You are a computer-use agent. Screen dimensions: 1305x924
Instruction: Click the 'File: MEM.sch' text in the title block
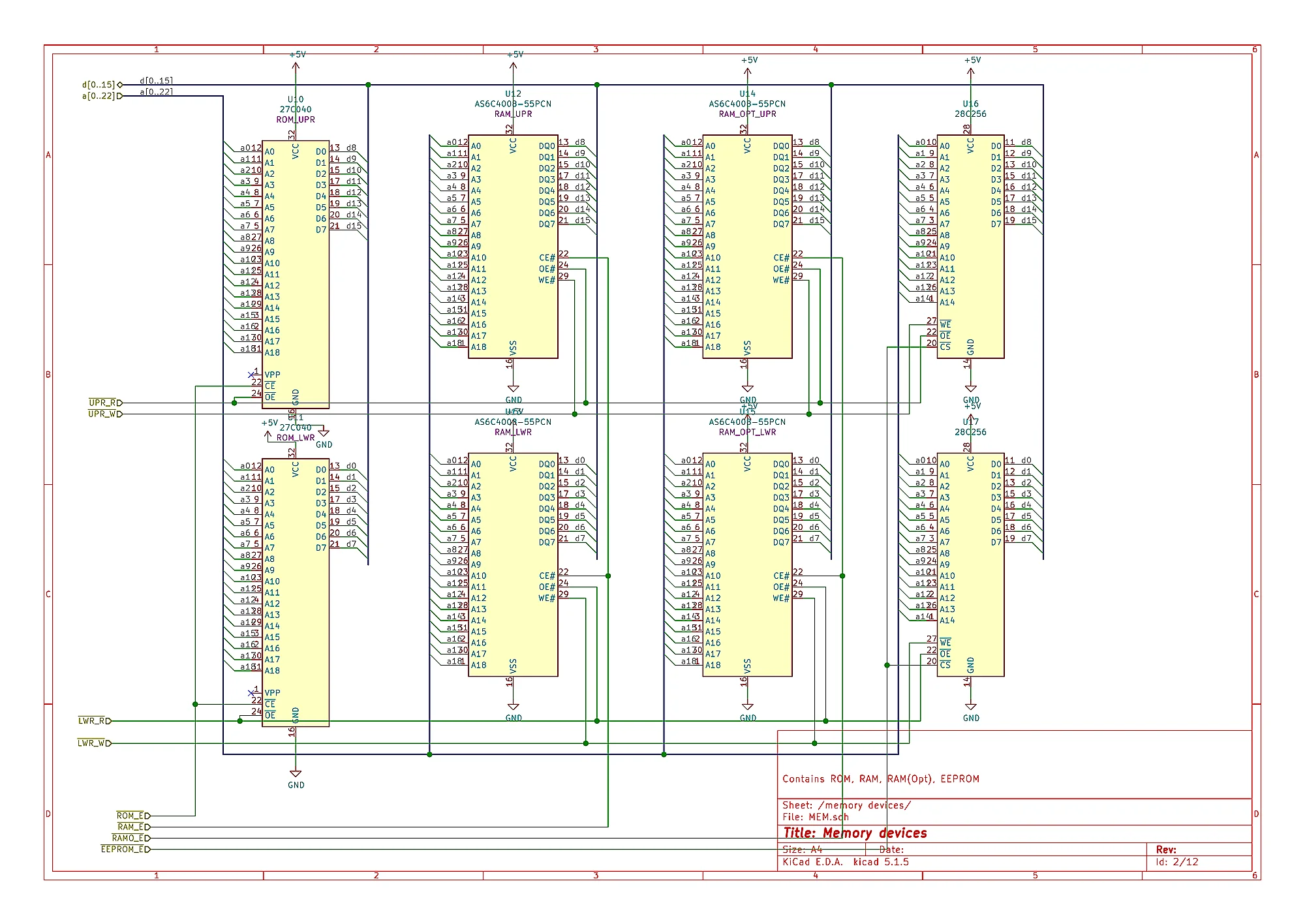click(815, 817)
